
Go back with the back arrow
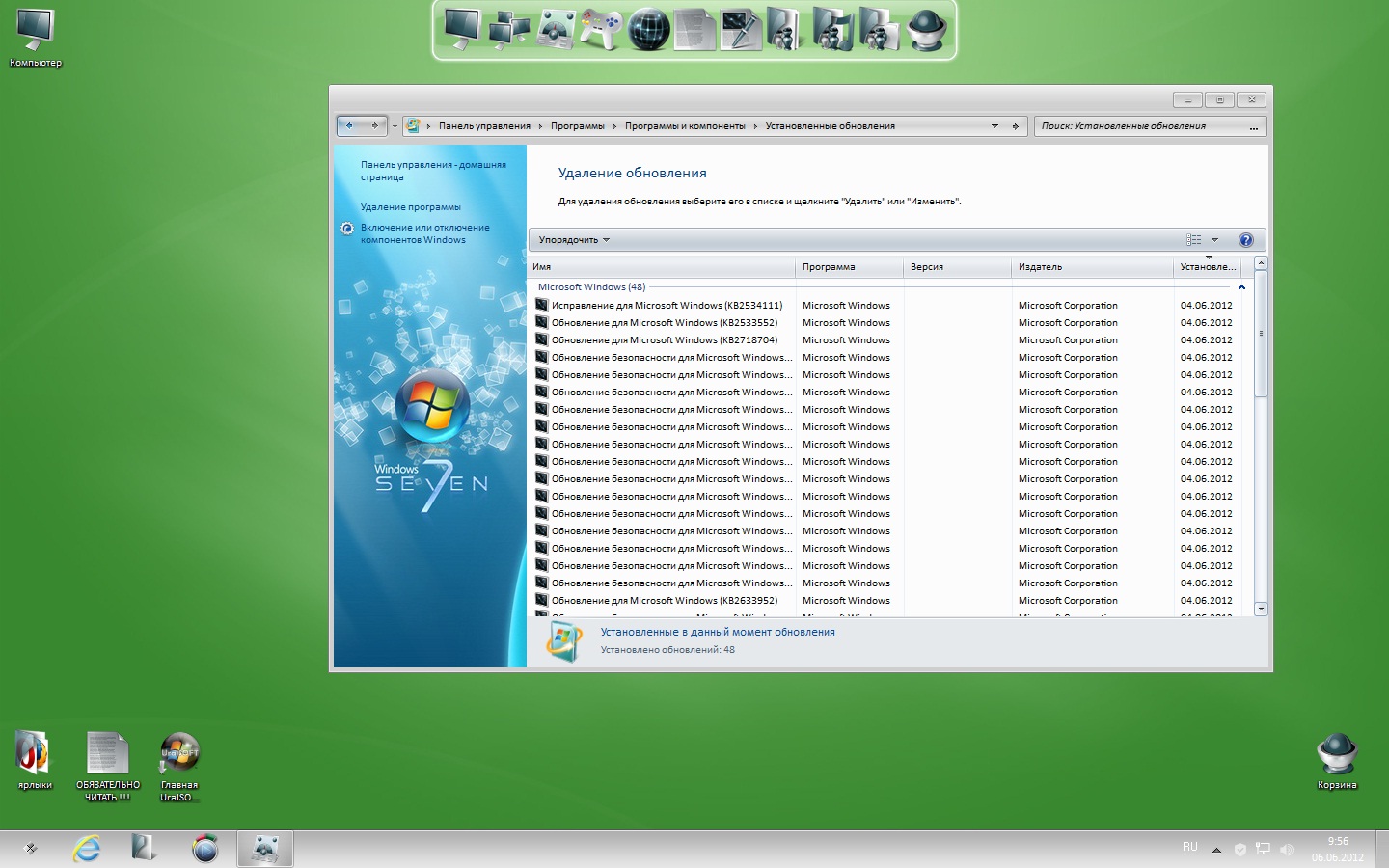pyautogui.click(x=349, y=125)
